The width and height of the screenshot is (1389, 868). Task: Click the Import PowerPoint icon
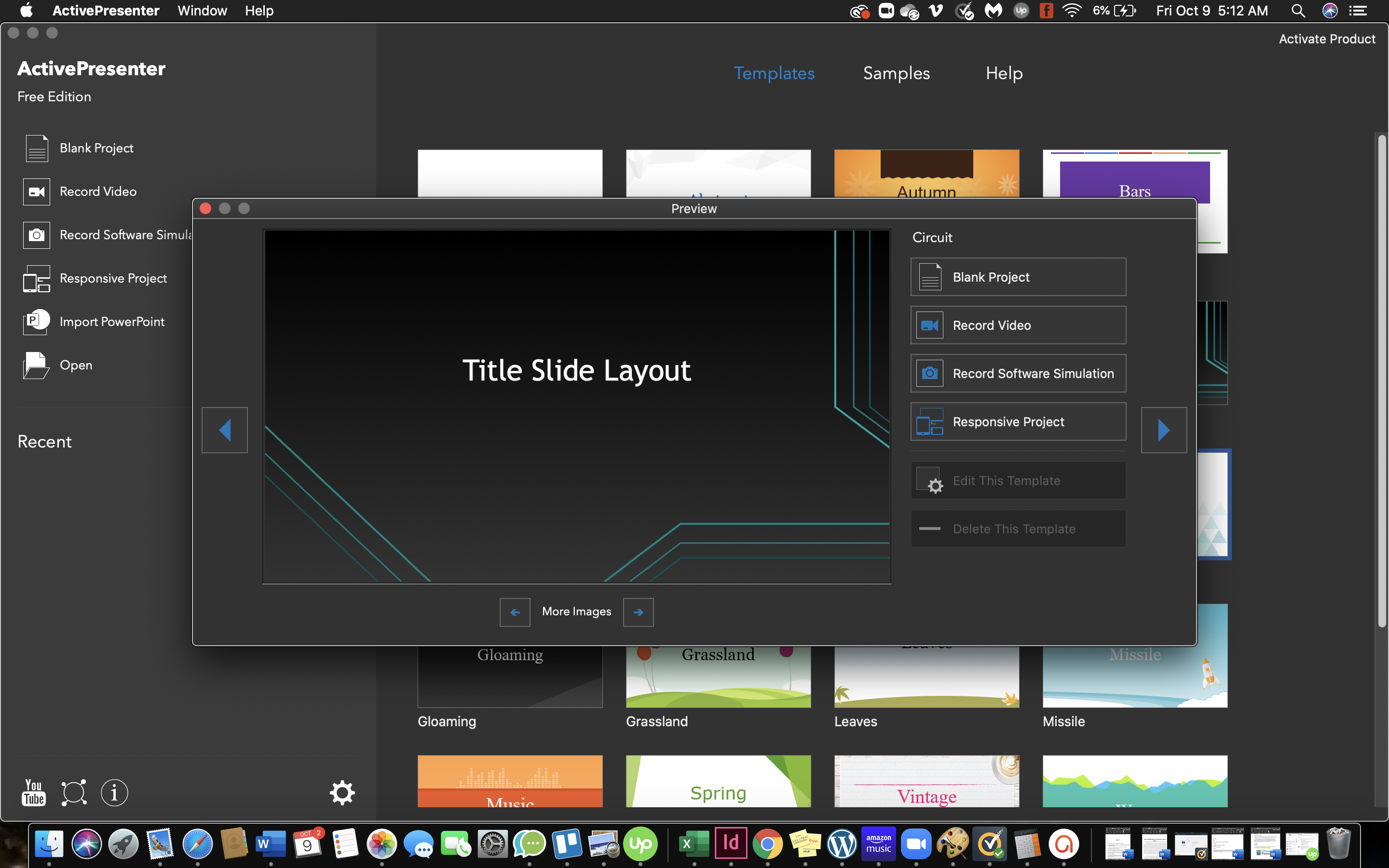pos(37,322)
